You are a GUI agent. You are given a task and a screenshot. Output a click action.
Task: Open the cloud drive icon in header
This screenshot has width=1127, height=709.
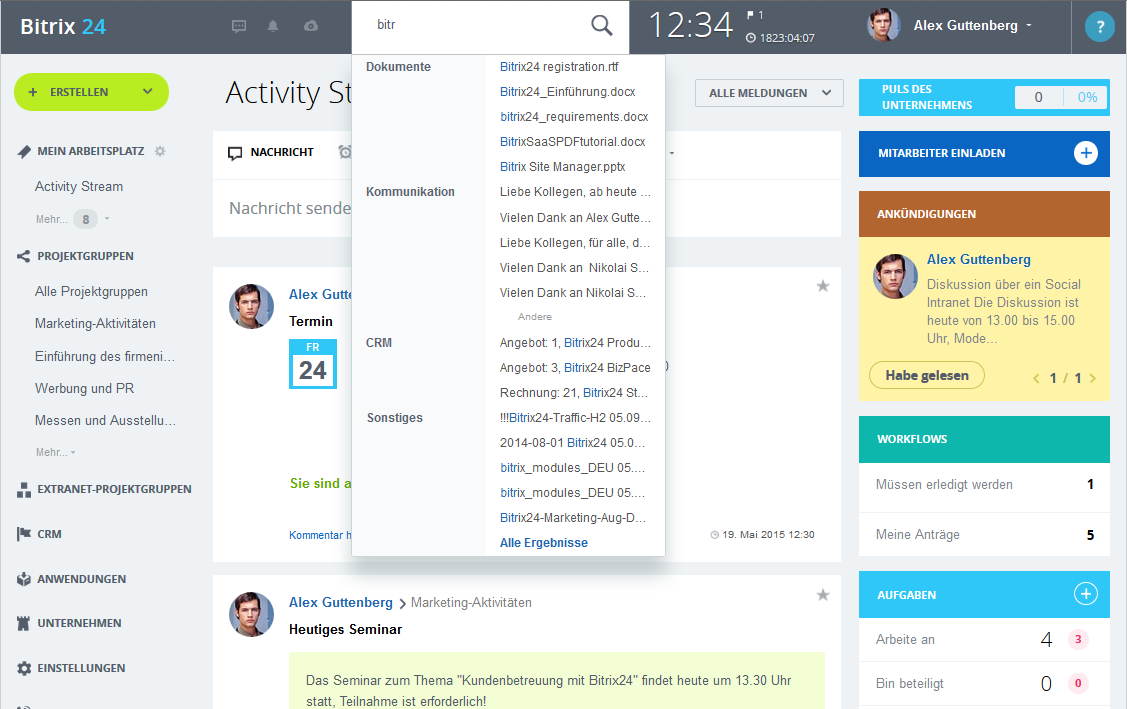[x=310, y=27]
